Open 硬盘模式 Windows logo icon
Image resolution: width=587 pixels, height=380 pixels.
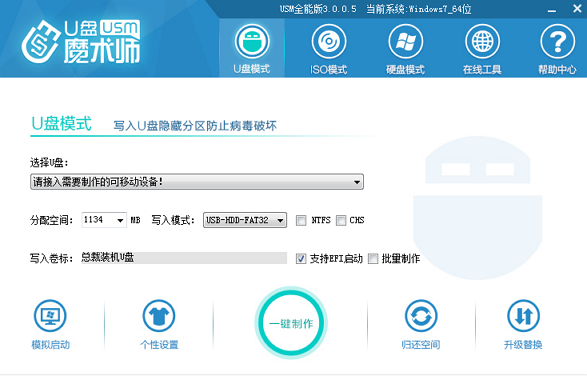pyautogui.click(x=405, y=42)
